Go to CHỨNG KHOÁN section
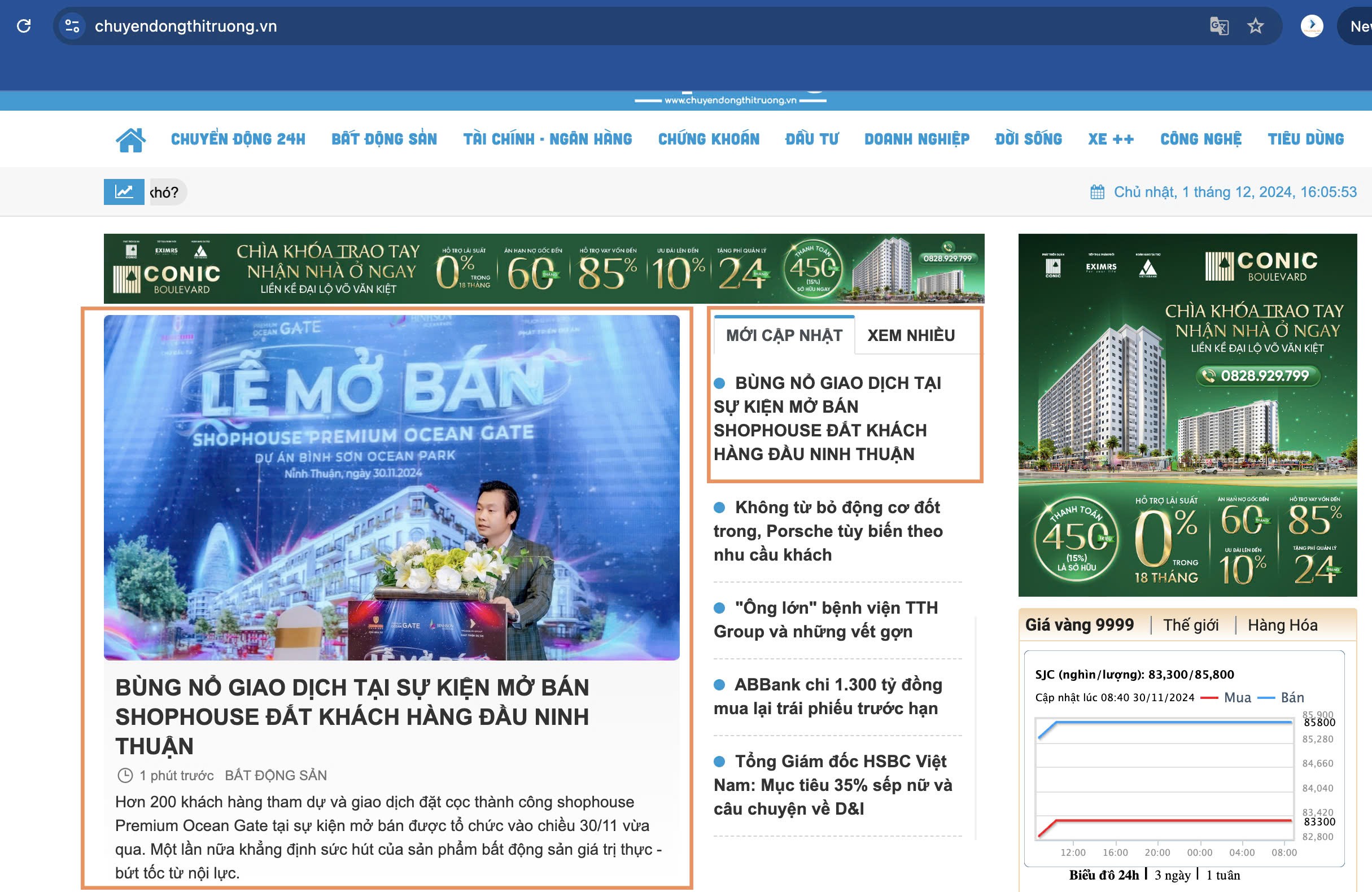 pos(709,139)
